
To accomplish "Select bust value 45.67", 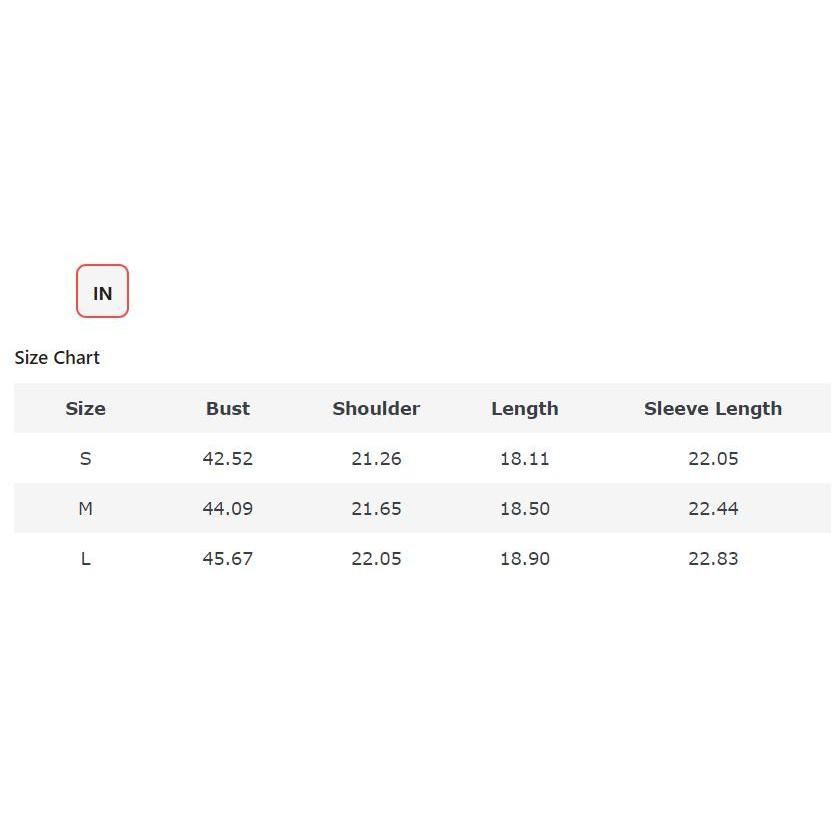I will click(228, 559).
